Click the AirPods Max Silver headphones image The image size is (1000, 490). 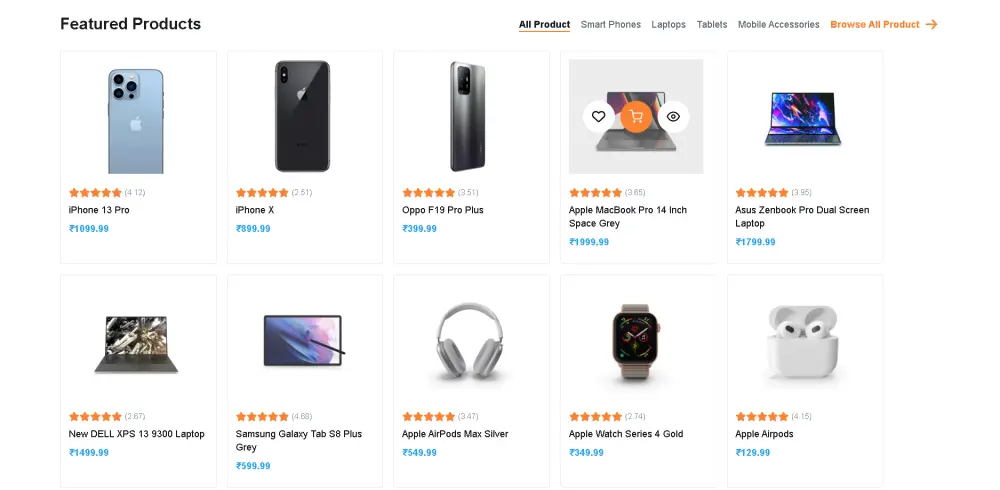pyautogui.click(x=470, y=344)
